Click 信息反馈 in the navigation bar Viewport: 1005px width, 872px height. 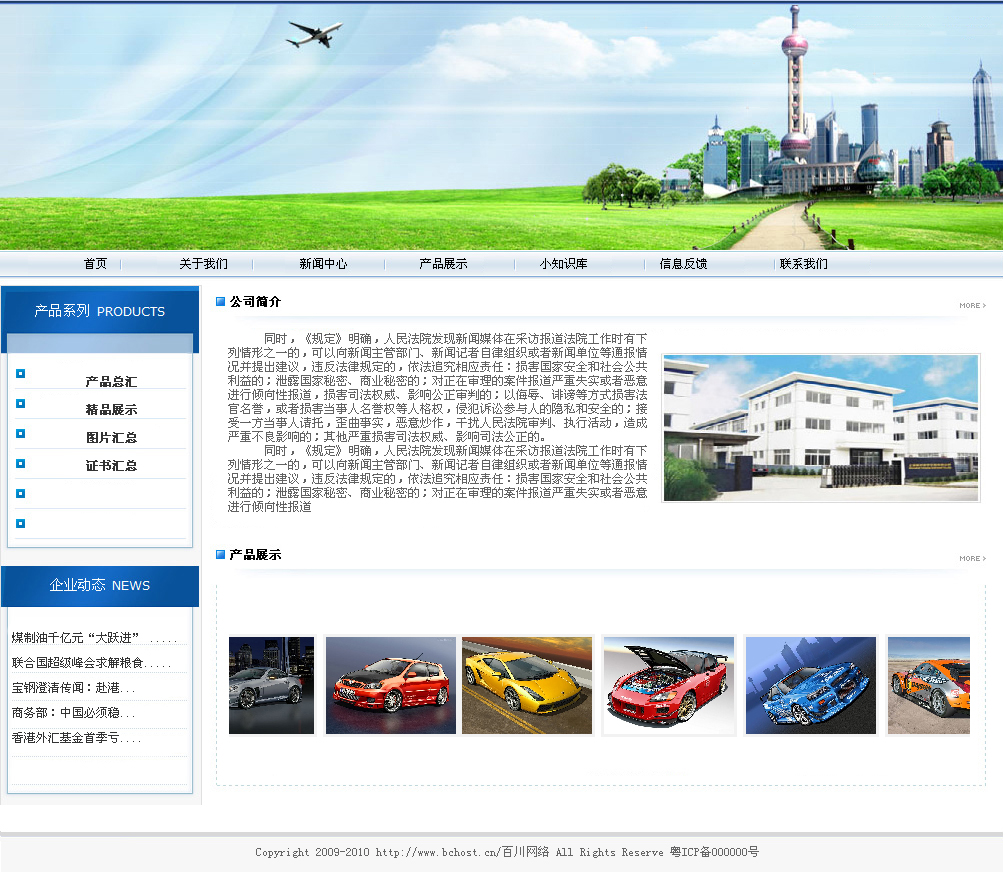683,264
